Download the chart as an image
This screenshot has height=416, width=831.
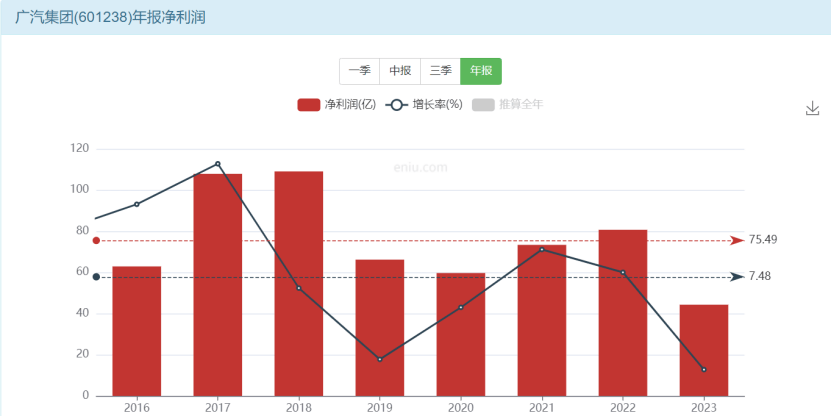tap(812, 109)
